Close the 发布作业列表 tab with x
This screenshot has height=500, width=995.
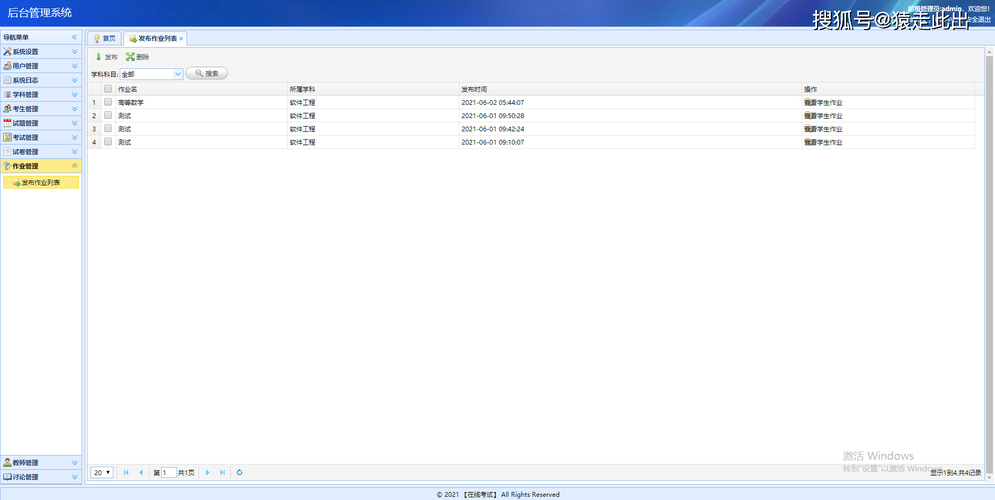(x=181, y=39)
